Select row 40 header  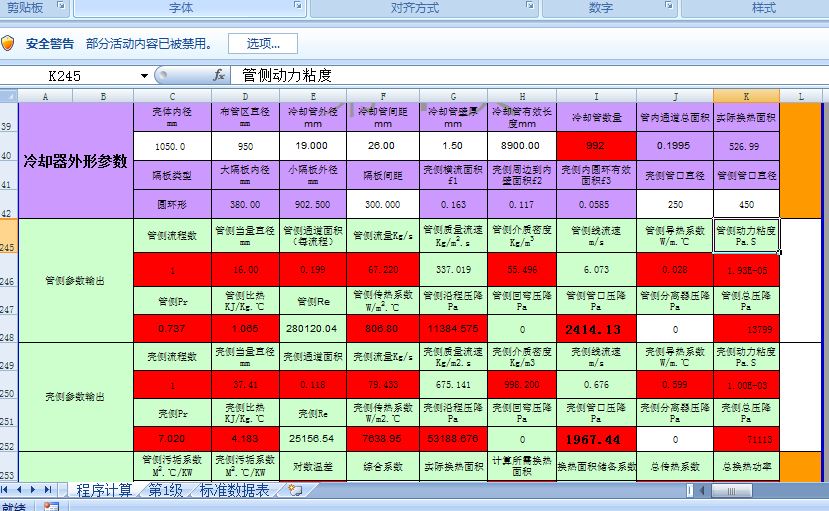pyautogui.click(x=9, y=146)
